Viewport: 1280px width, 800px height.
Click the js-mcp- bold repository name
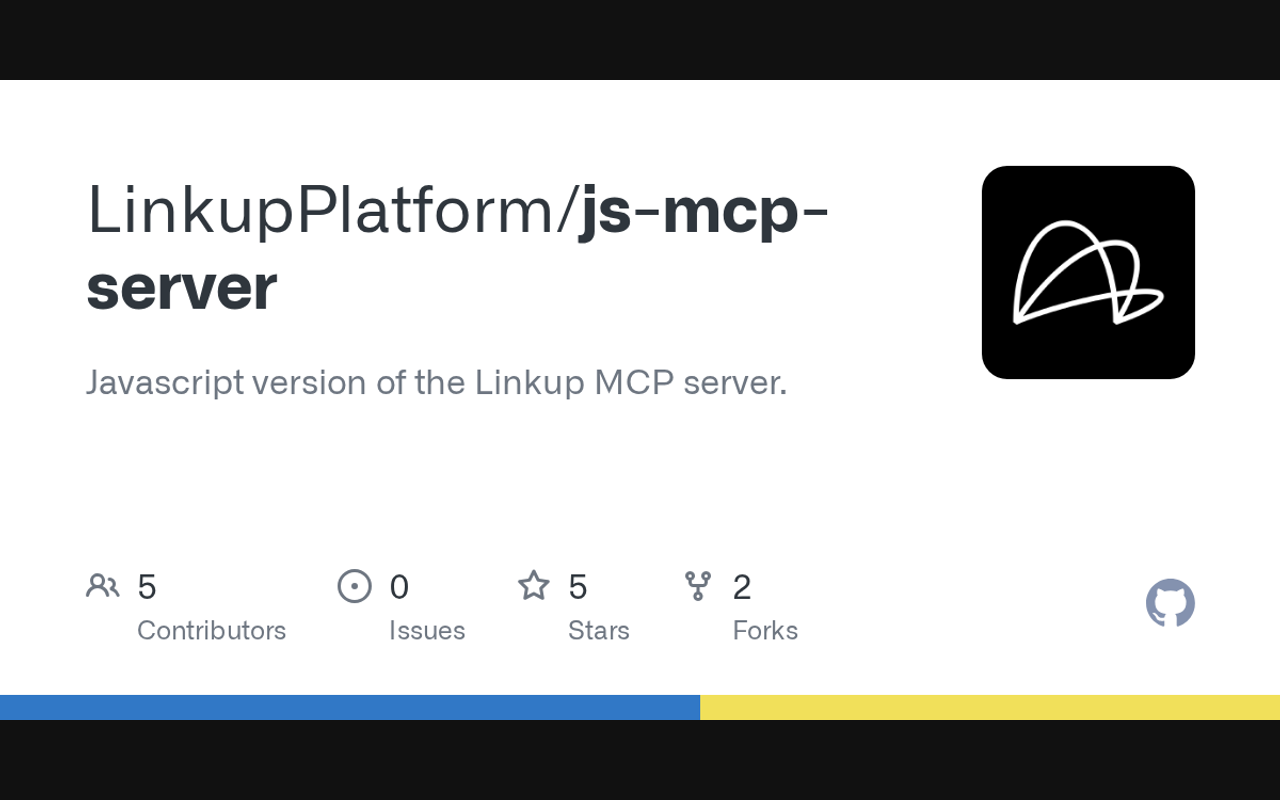click(705, 212)
